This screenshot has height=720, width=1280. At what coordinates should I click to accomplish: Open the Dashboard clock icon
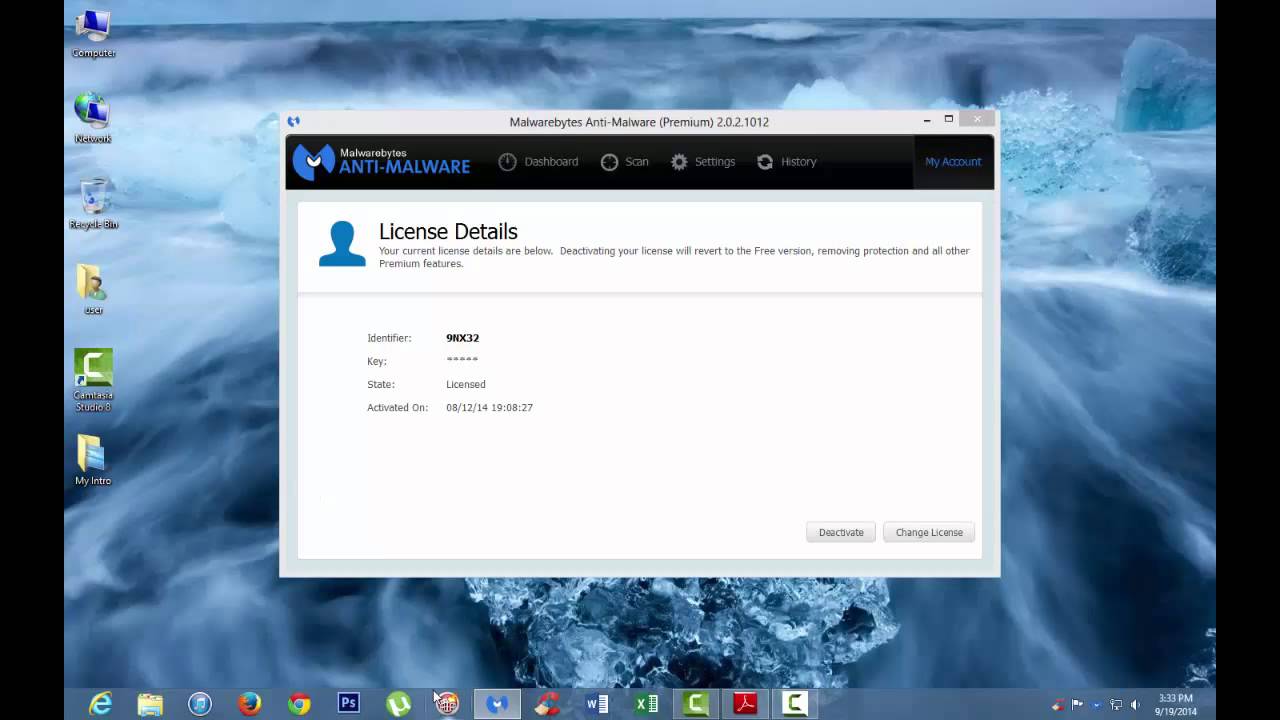coord(507,162)
